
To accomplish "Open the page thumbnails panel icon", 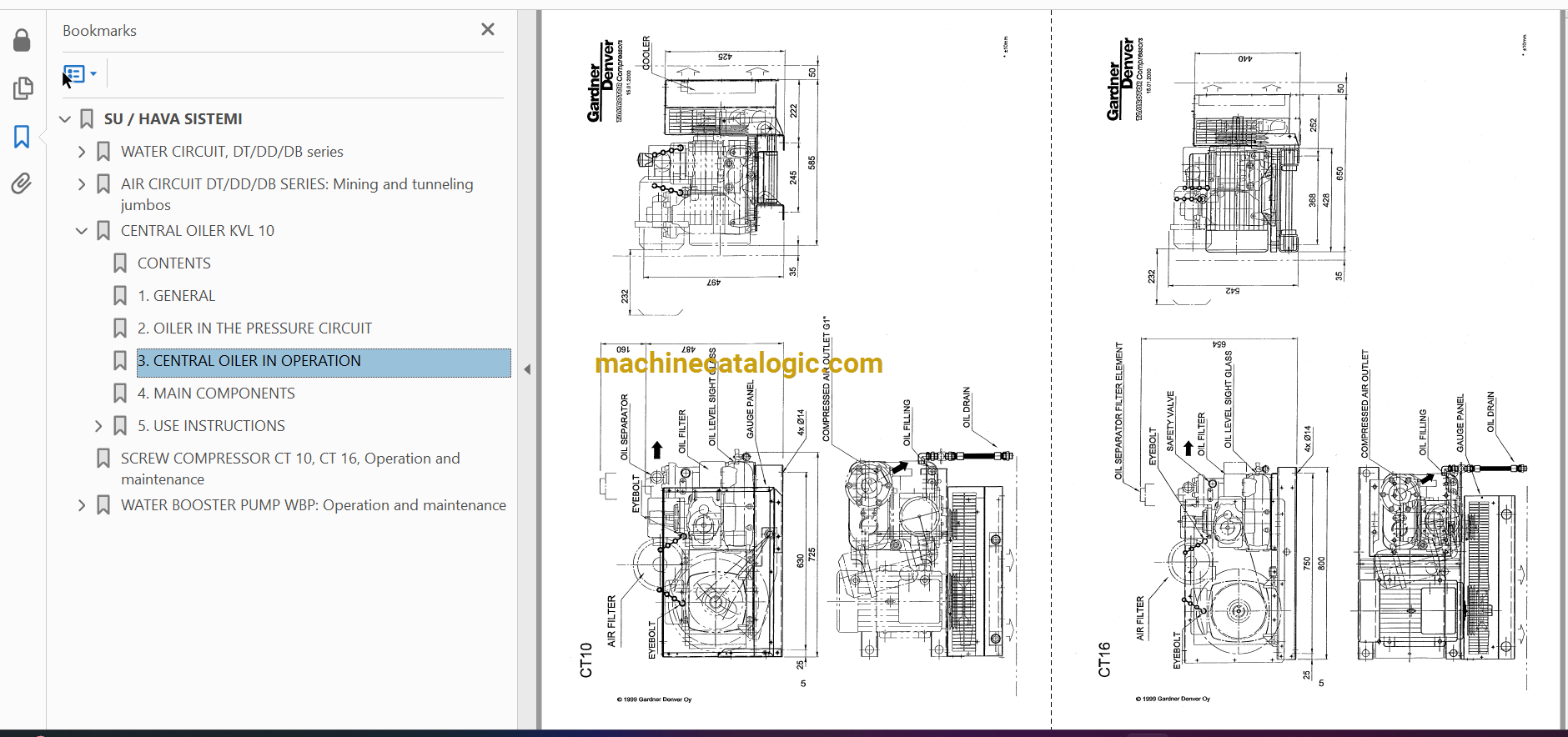I will click(23, 88).
